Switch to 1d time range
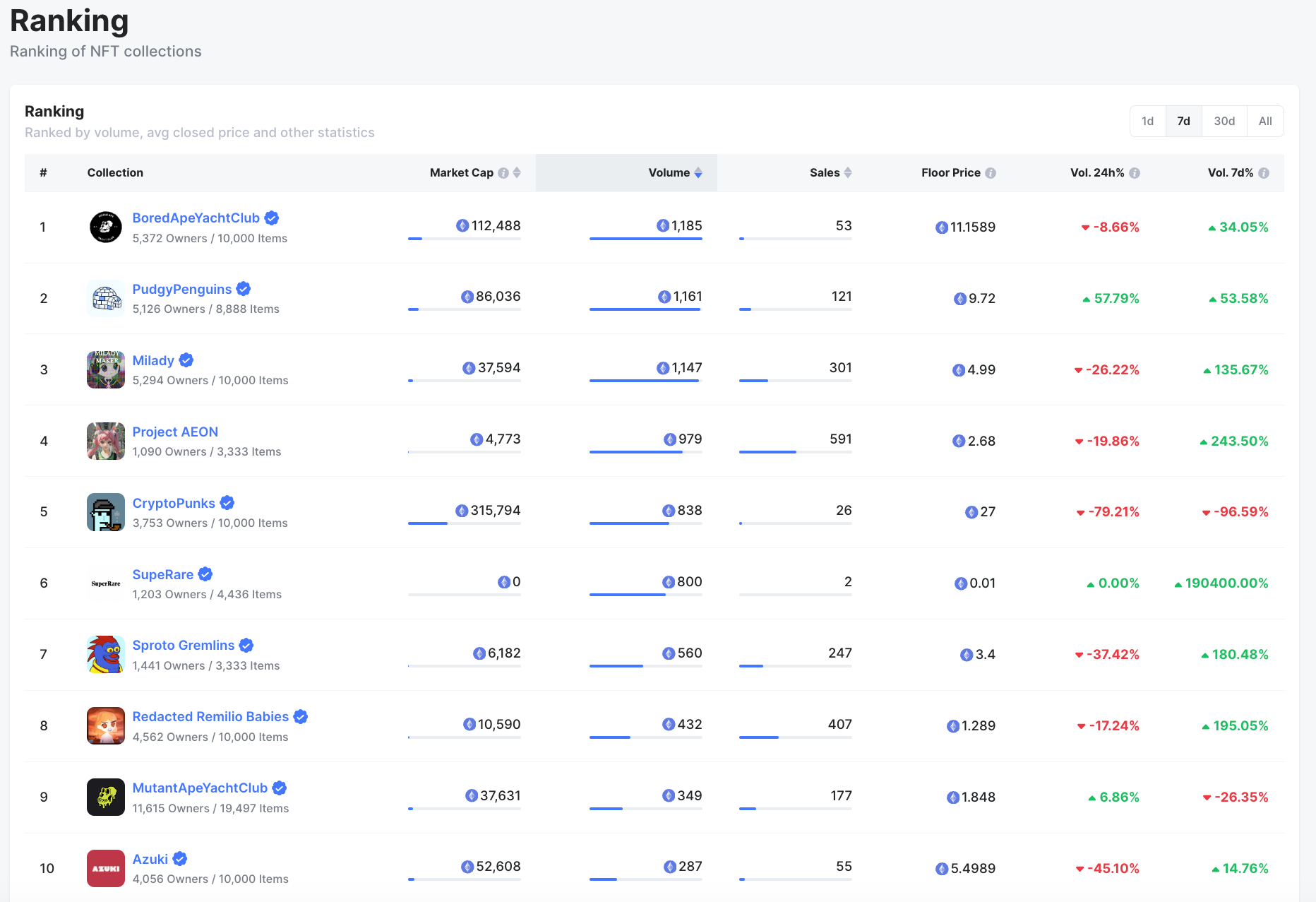Viewport: 1316px width, 902px height. (1148, 121)
